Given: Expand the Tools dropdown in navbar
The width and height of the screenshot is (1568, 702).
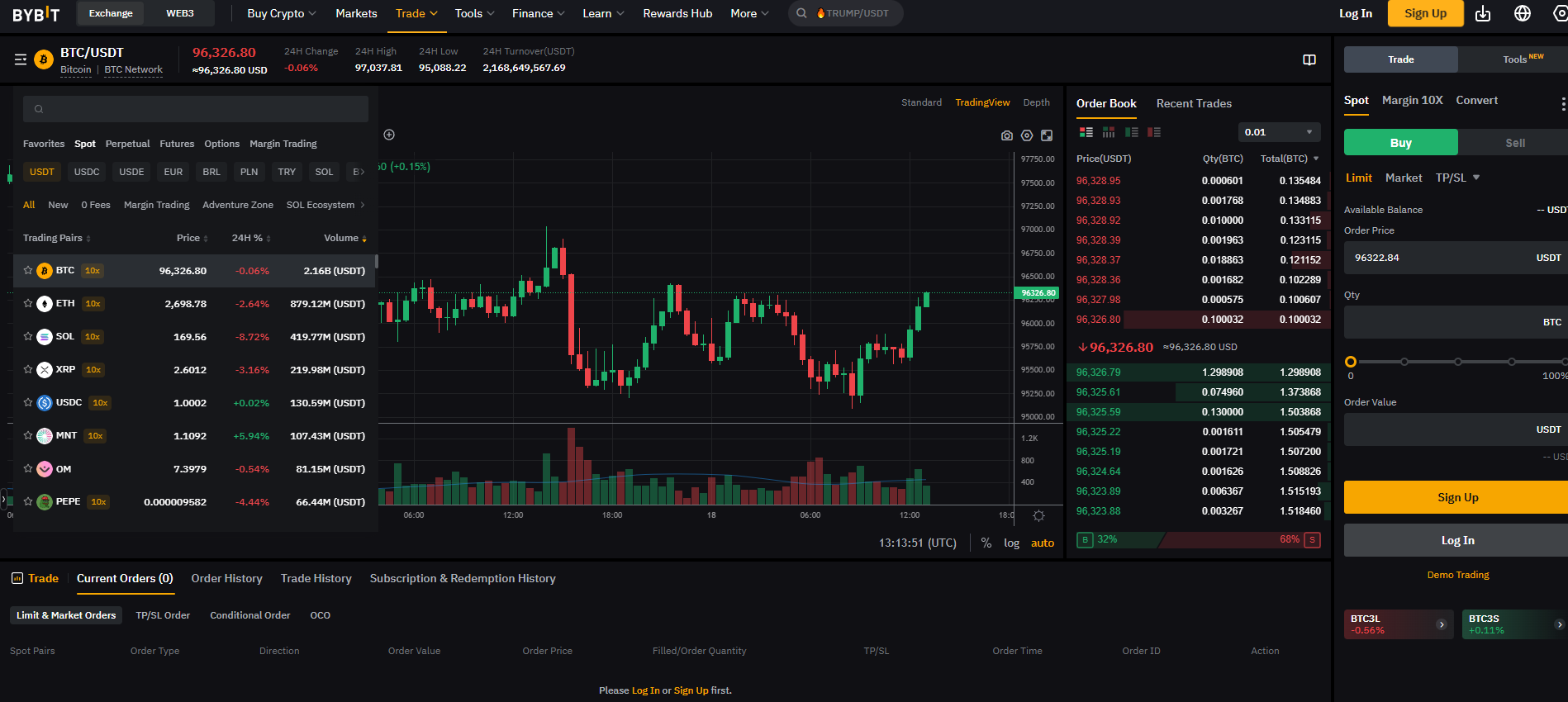Looking at the screenshot, I should tap(475, 13).
